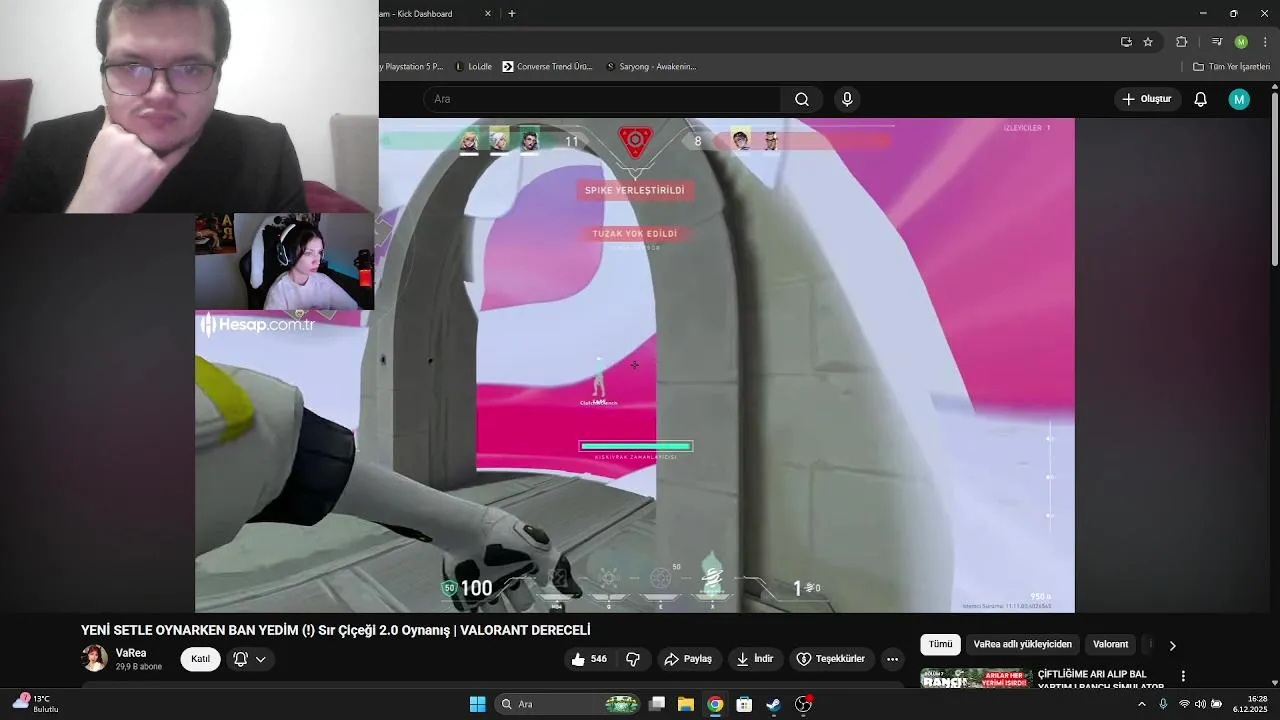Open the Converse Trend Ürü... bookmark
Image resolution: width=1280 pixels, height=720 pixels.
(x=549, y=67)
